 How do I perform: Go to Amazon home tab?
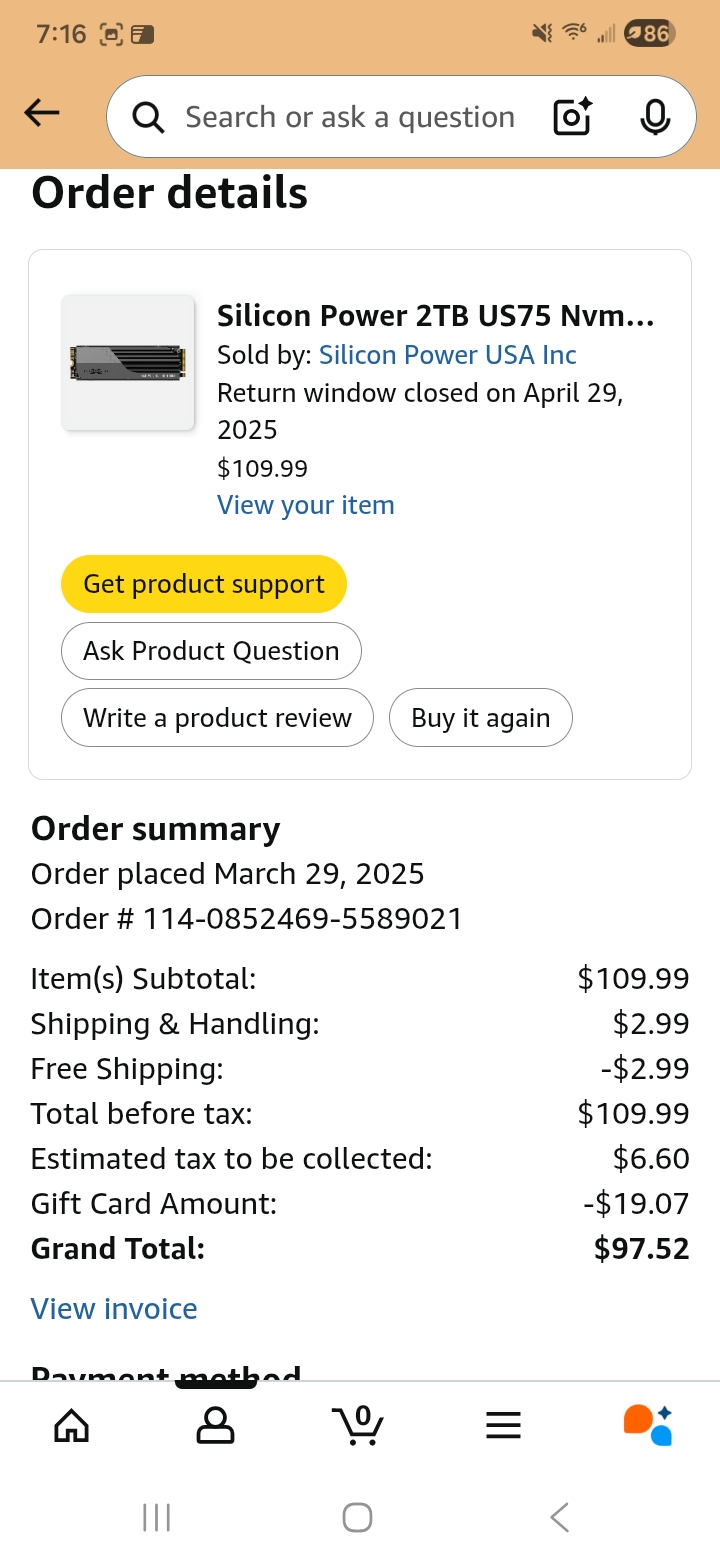pyautogui.click(x=71, y=1425)
